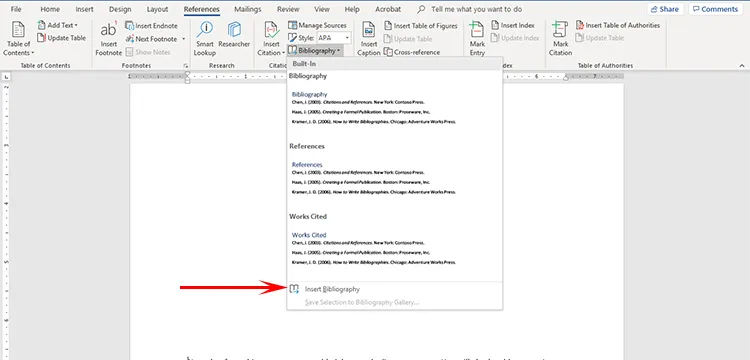Switch to the View tab
Viewport: 750px width, 360px height.
pyautogui.click(x=322, y=9)
